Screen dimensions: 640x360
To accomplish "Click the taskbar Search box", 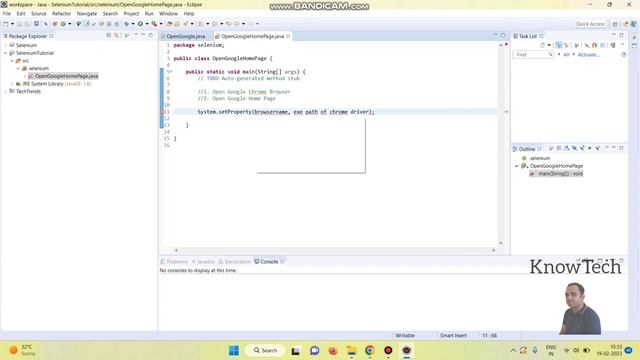I will pyautogui.click(x=265, y=351).
